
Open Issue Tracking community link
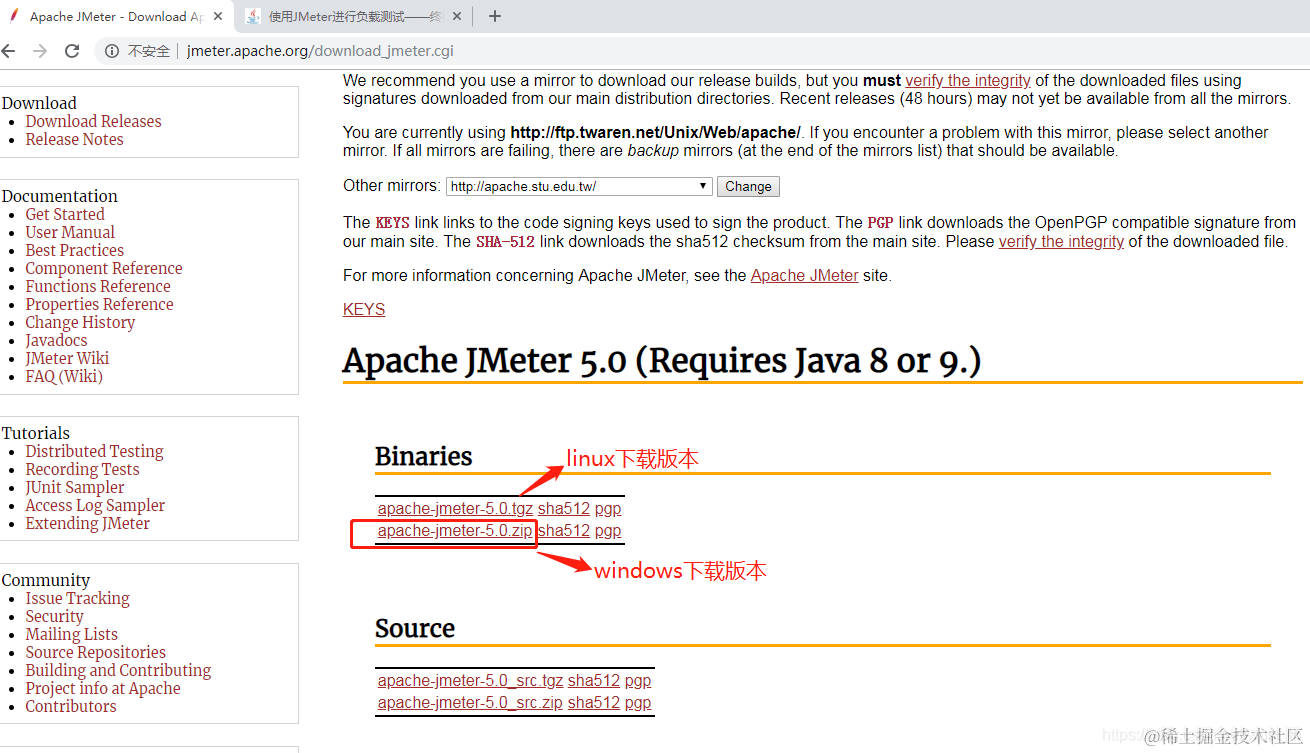pos(78,598)
